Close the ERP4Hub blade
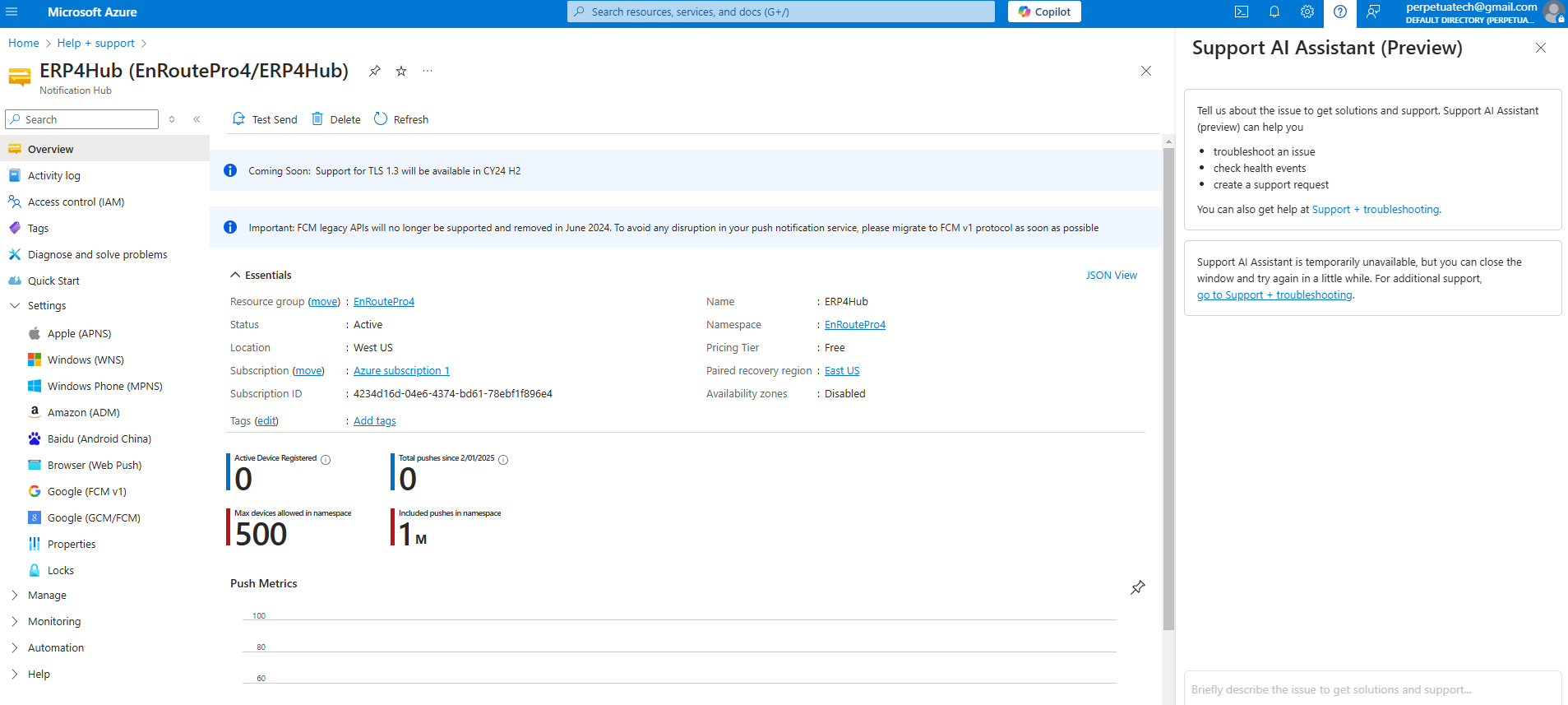The height and width of the screenshot is (705, 1568). click(1146, 71)
